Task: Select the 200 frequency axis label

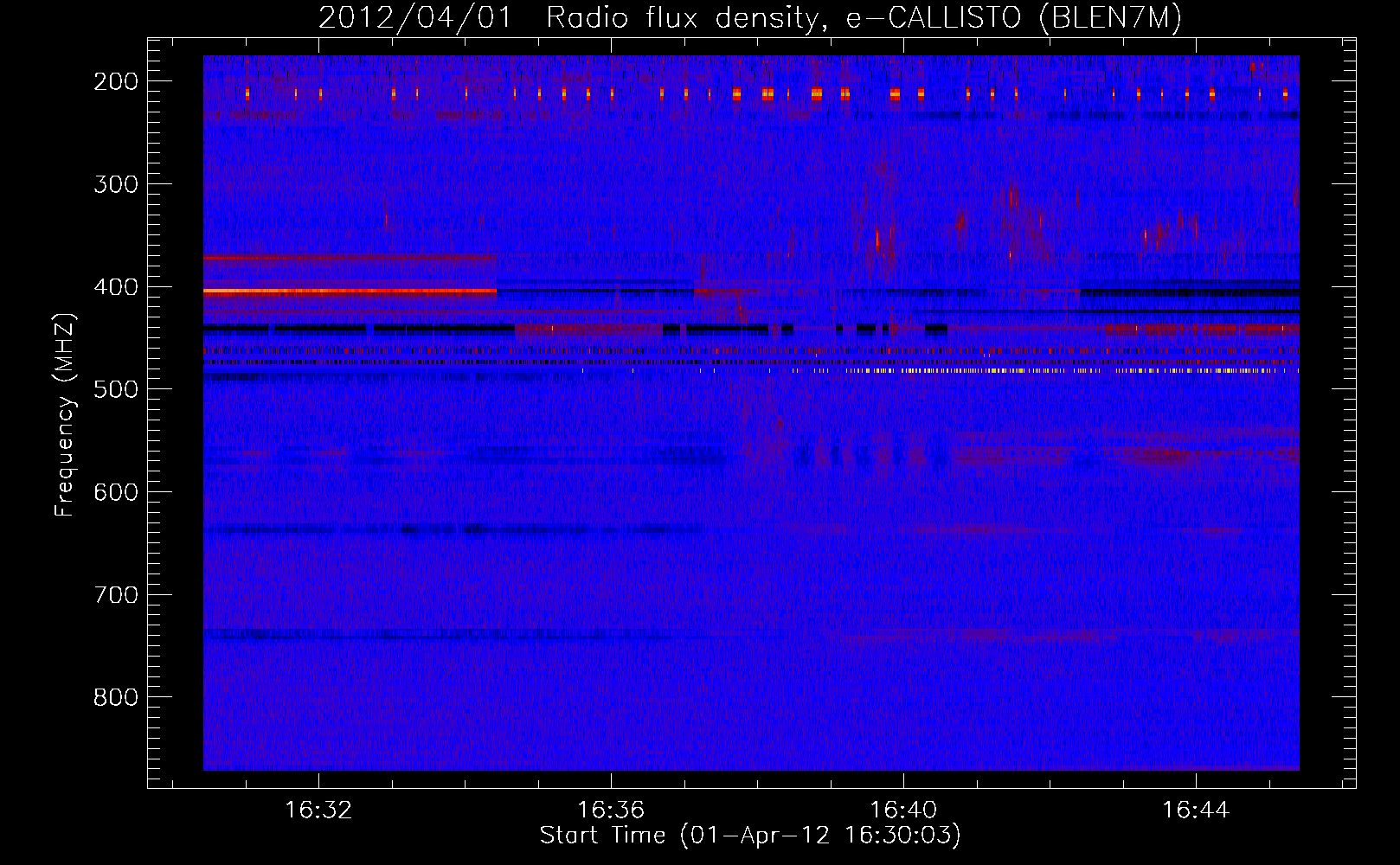Action: (115, 81)
